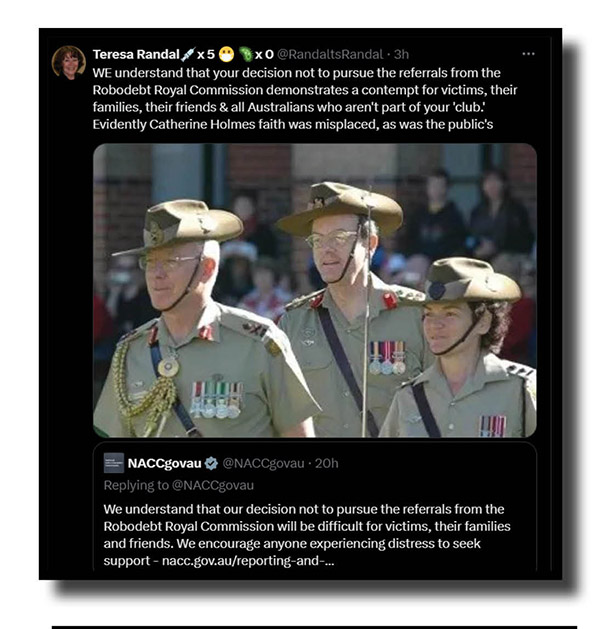Open the 20h quoted tweet timestamp

pyautogui.click(x=327, y=463)
